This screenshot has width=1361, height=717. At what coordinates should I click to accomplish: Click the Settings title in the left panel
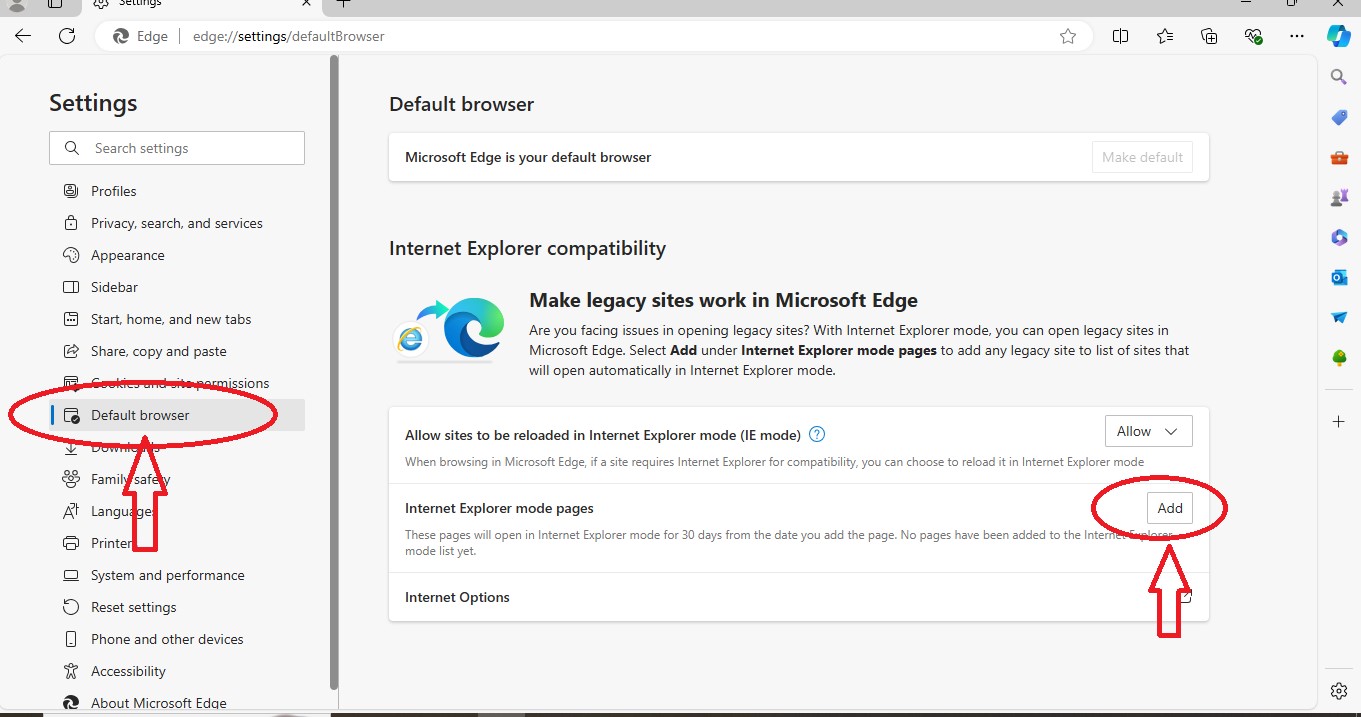click(x=93, y=103)
